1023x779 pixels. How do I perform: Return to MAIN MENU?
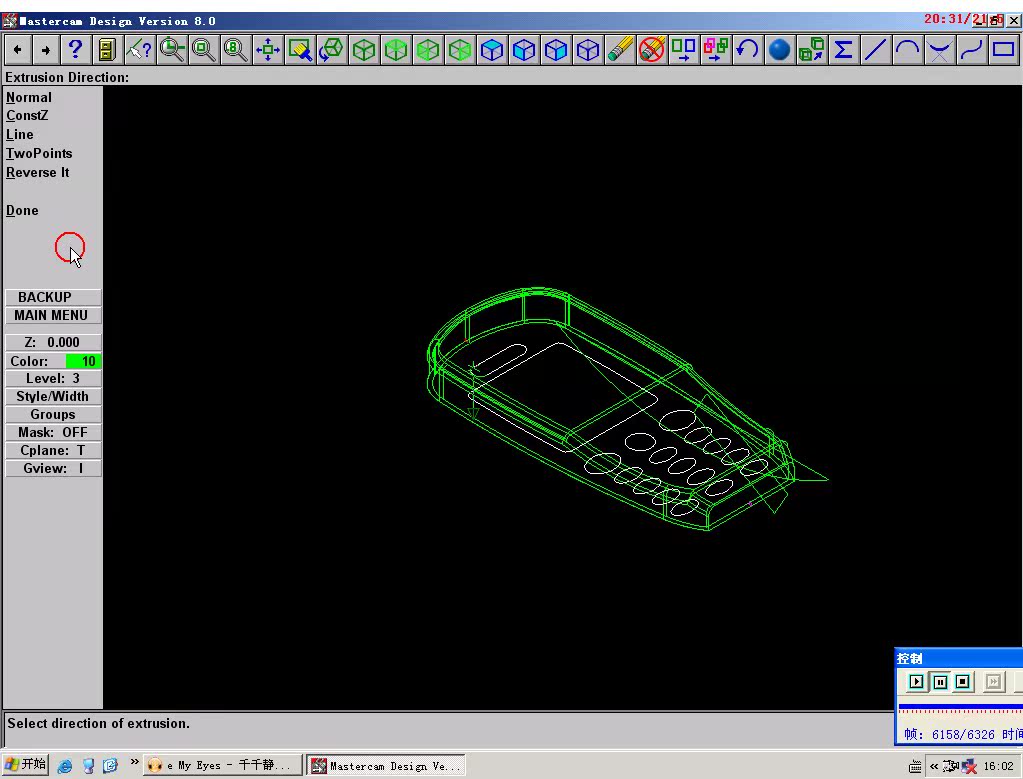(53, 315)
